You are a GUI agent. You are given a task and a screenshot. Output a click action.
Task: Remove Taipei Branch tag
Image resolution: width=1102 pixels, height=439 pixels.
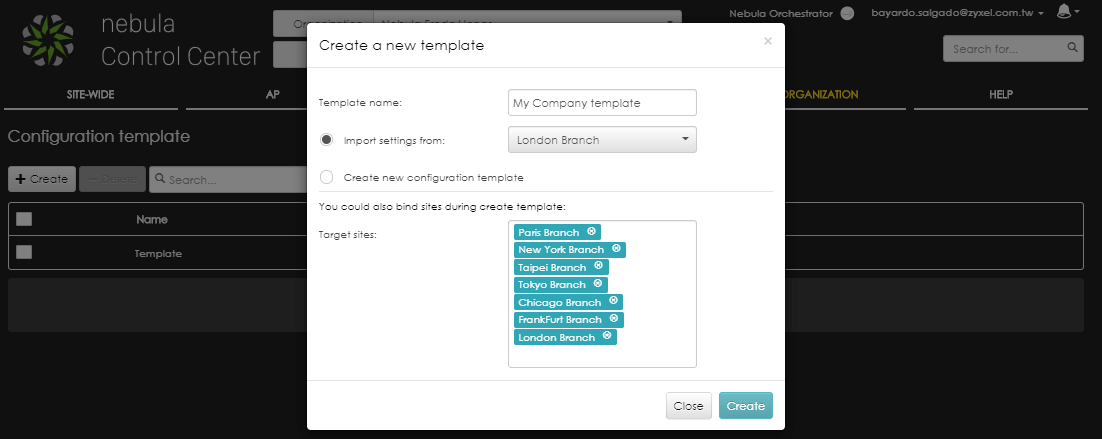pos(598,266)
